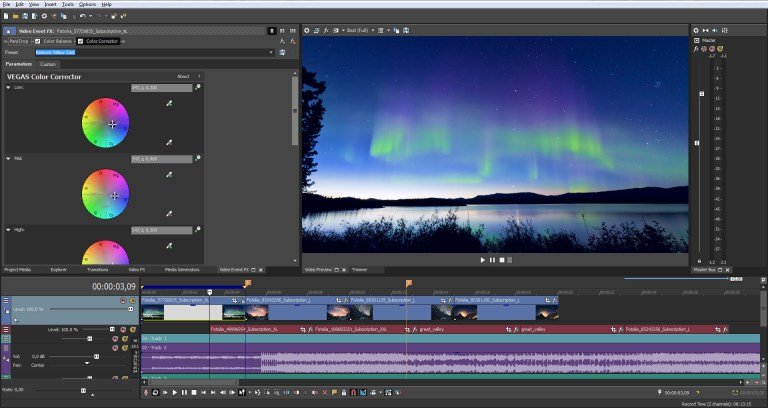Open the Insert menu
The width and height of the screenshot is (768, 408).
click(x=50, y=4)
